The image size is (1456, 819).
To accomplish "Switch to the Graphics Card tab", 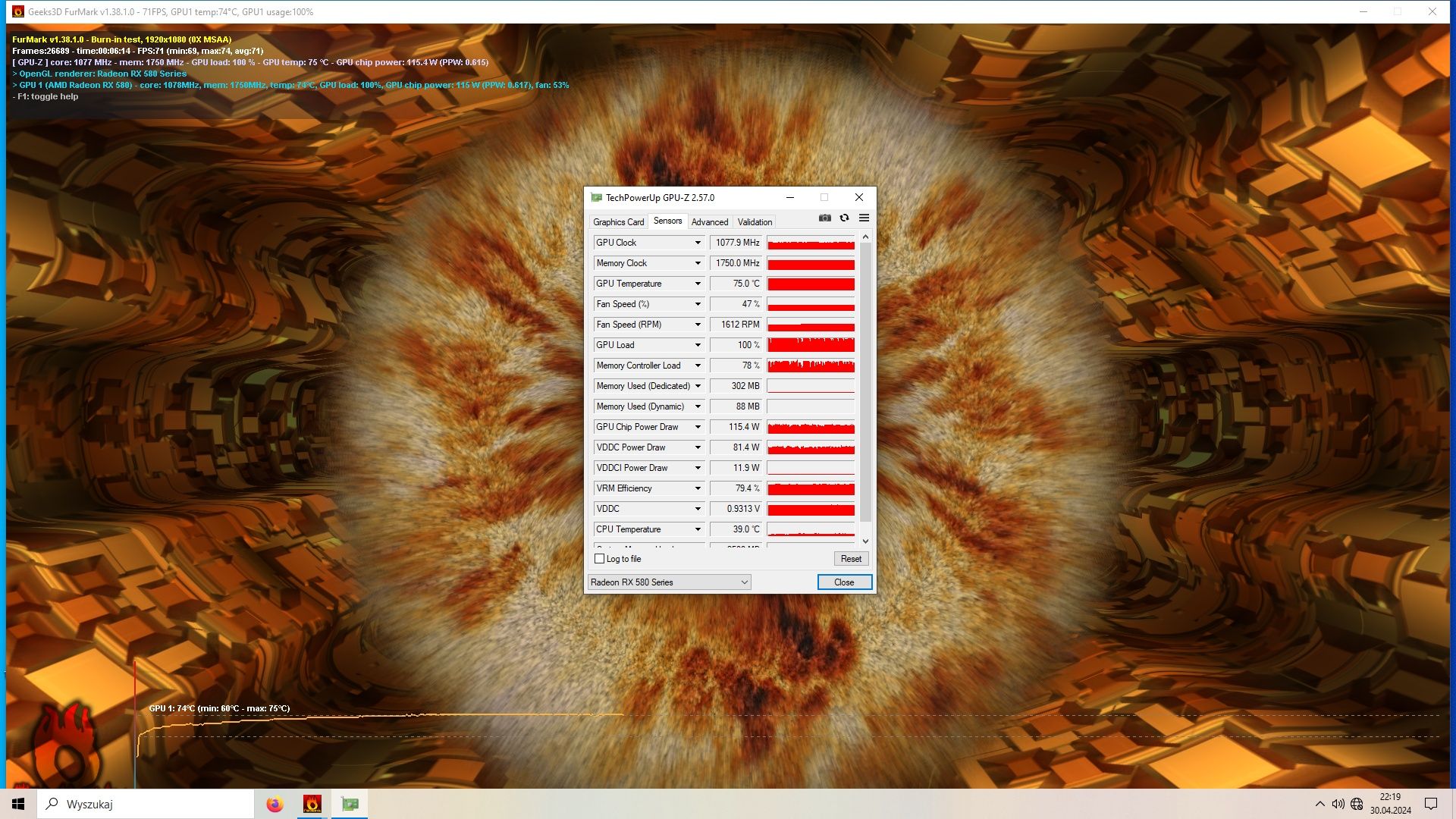I will [618, 221].
